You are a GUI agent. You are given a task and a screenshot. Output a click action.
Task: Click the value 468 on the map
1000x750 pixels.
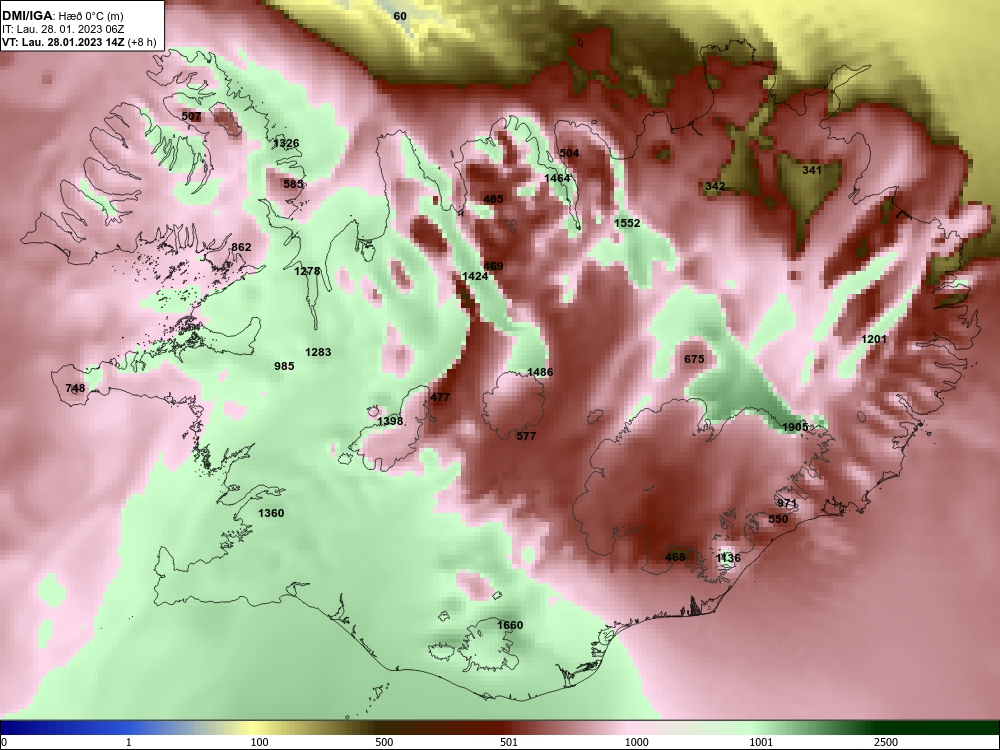[675, 557]
